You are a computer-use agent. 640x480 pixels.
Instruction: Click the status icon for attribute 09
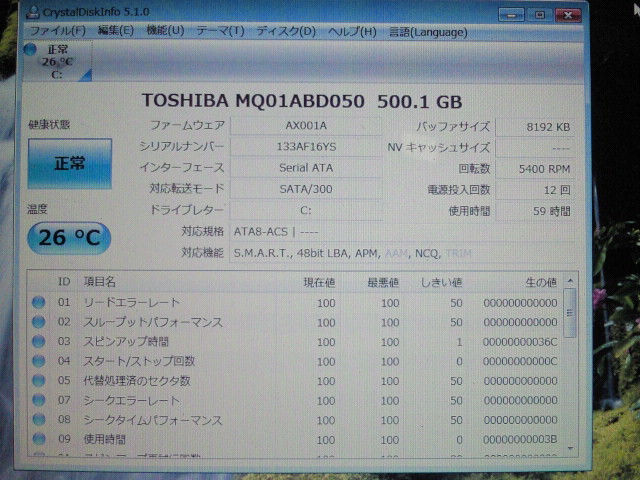(38, 439)
